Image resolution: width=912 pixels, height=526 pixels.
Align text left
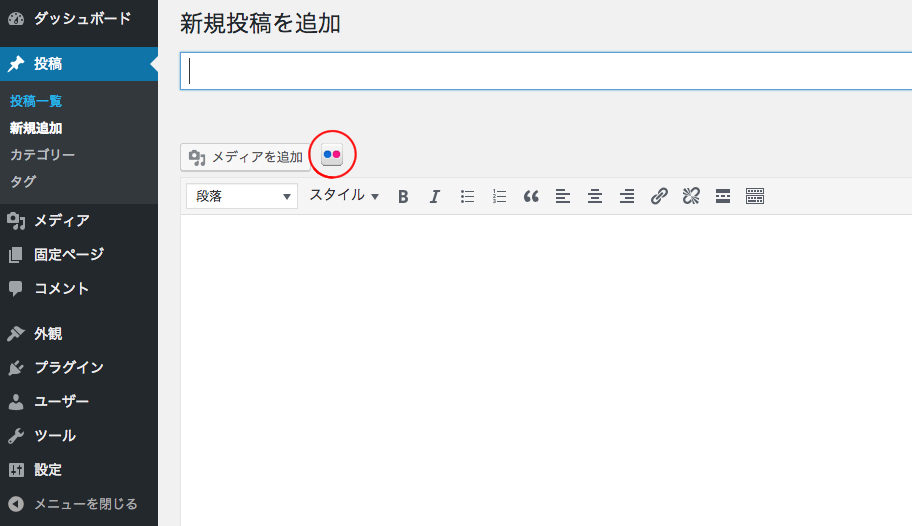562,197
